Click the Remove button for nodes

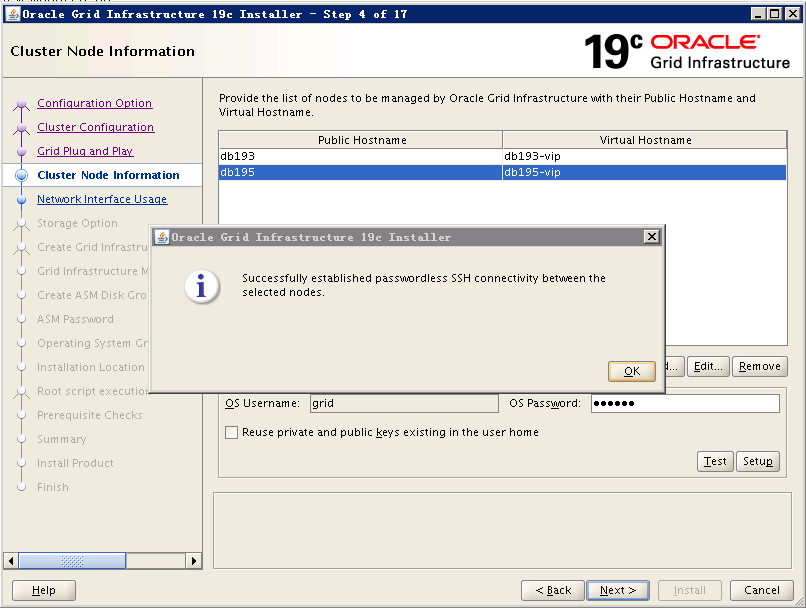coord(760,366)
